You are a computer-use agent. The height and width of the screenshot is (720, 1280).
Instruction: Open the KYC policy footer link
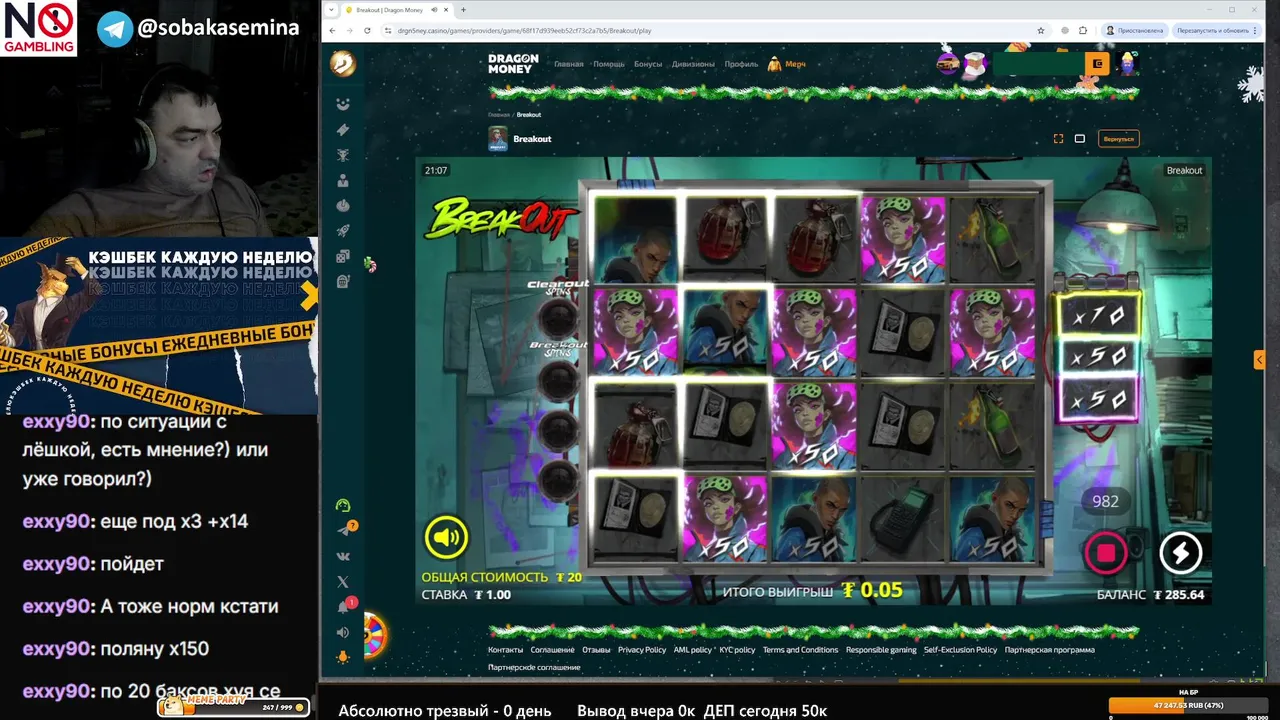(x=737, y=650)
